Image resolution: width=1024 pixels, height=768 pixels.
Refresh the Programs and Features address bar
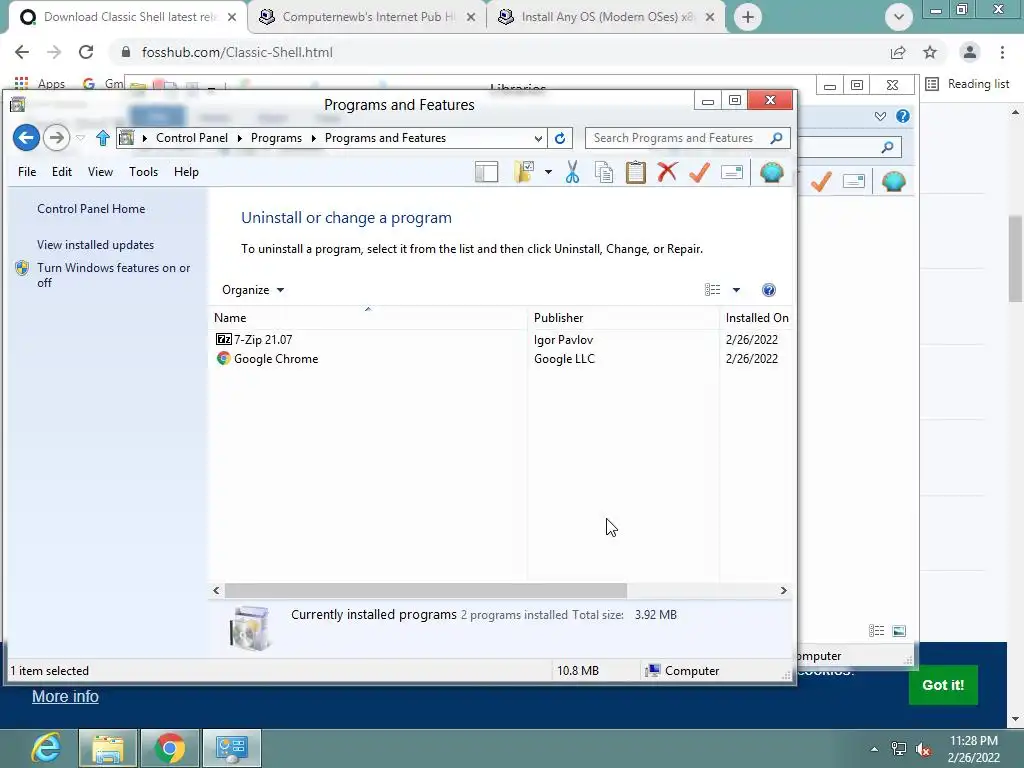point(560,138)
